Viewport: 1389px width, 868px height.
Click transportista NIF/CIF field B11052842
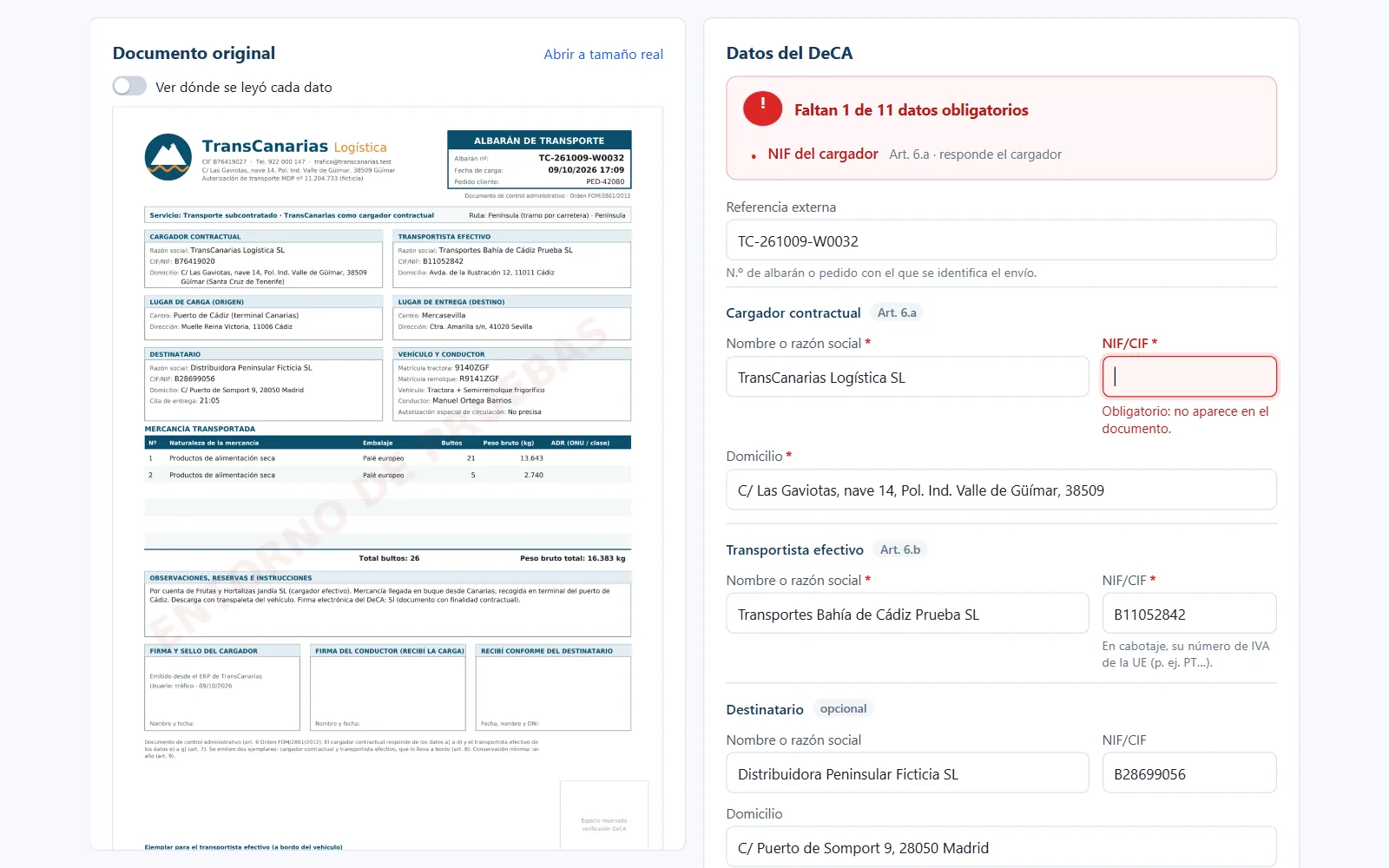(x=1189, y=614)
